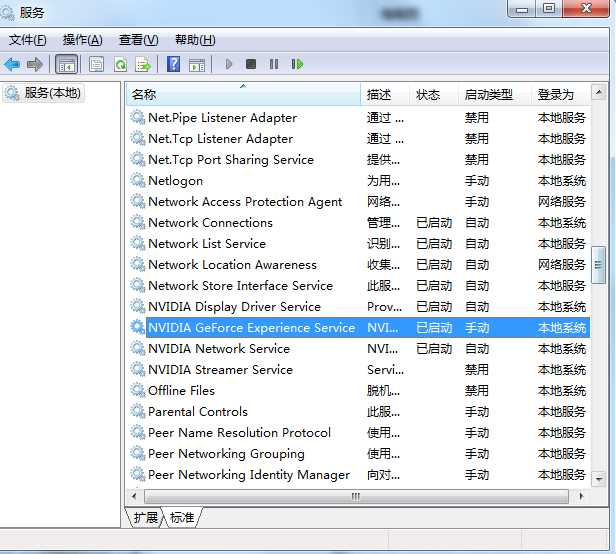The height and width of the screenshot is (554, 616).
Task: Click 手动 startup type of Netlogon
Action: pyautogui.click(x=477, y=181)
